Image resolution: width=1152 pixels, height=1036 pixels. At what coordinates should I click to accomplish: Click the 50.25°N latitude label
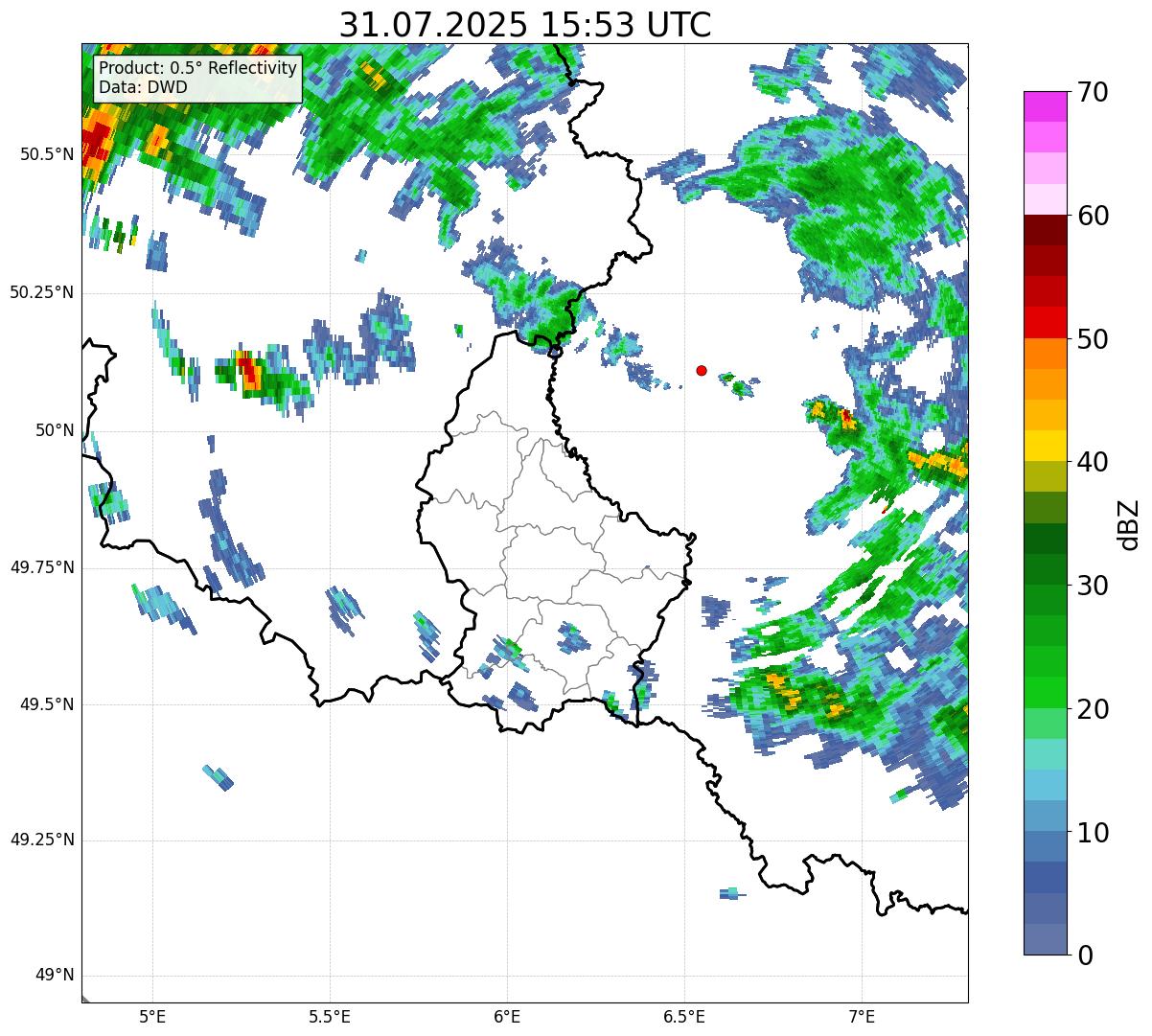coord(42,292)
